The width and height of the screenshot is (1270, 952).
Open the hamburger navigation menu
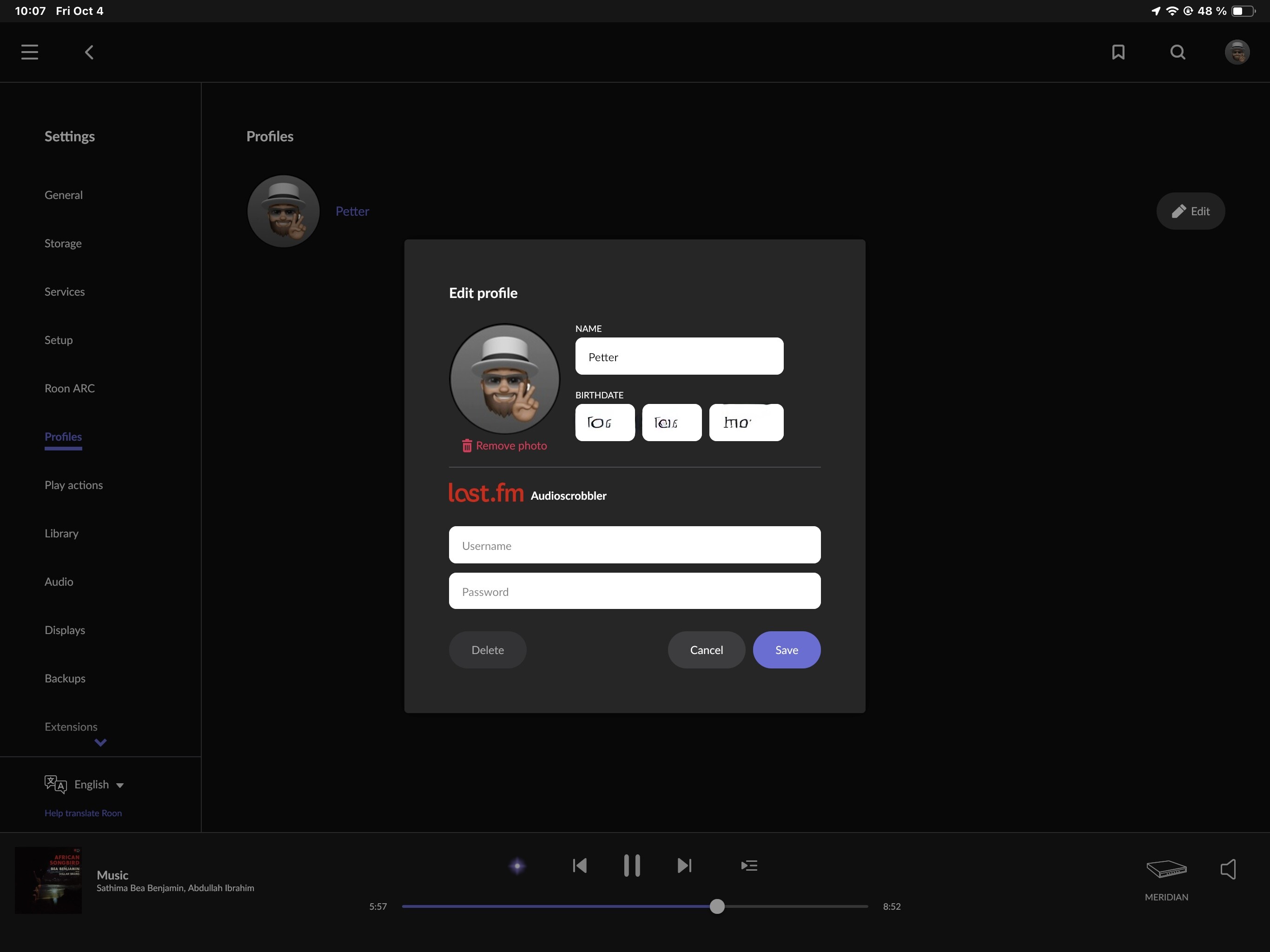tap(29, 52)
